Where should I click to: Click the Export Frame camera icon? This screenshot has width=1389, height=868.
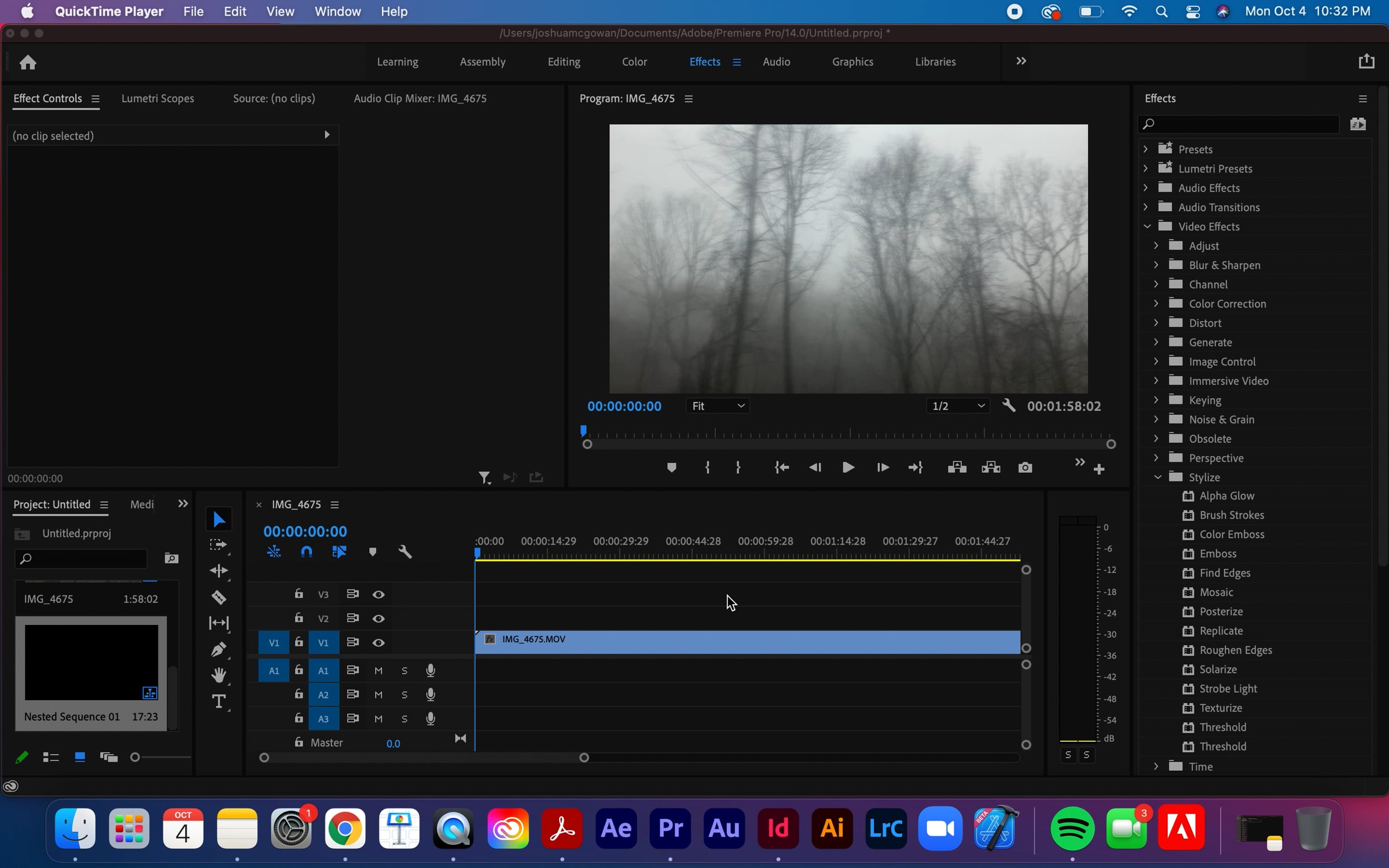pyautogui.click(x=1025, y=468)
